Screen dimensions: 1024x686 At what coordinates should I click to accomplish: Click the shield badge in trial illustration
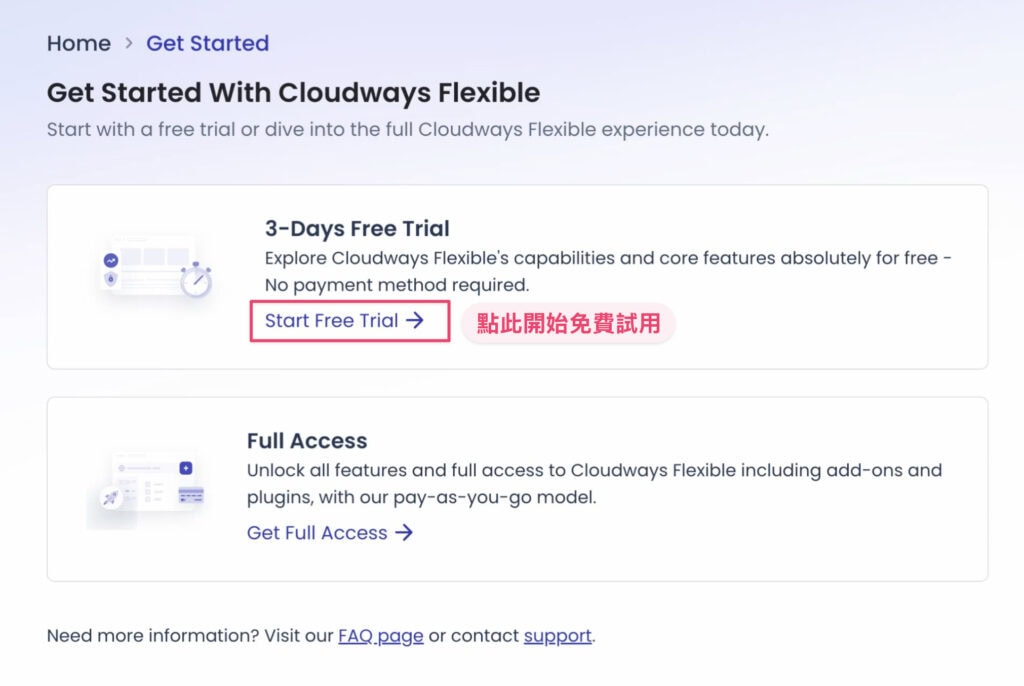110,279
